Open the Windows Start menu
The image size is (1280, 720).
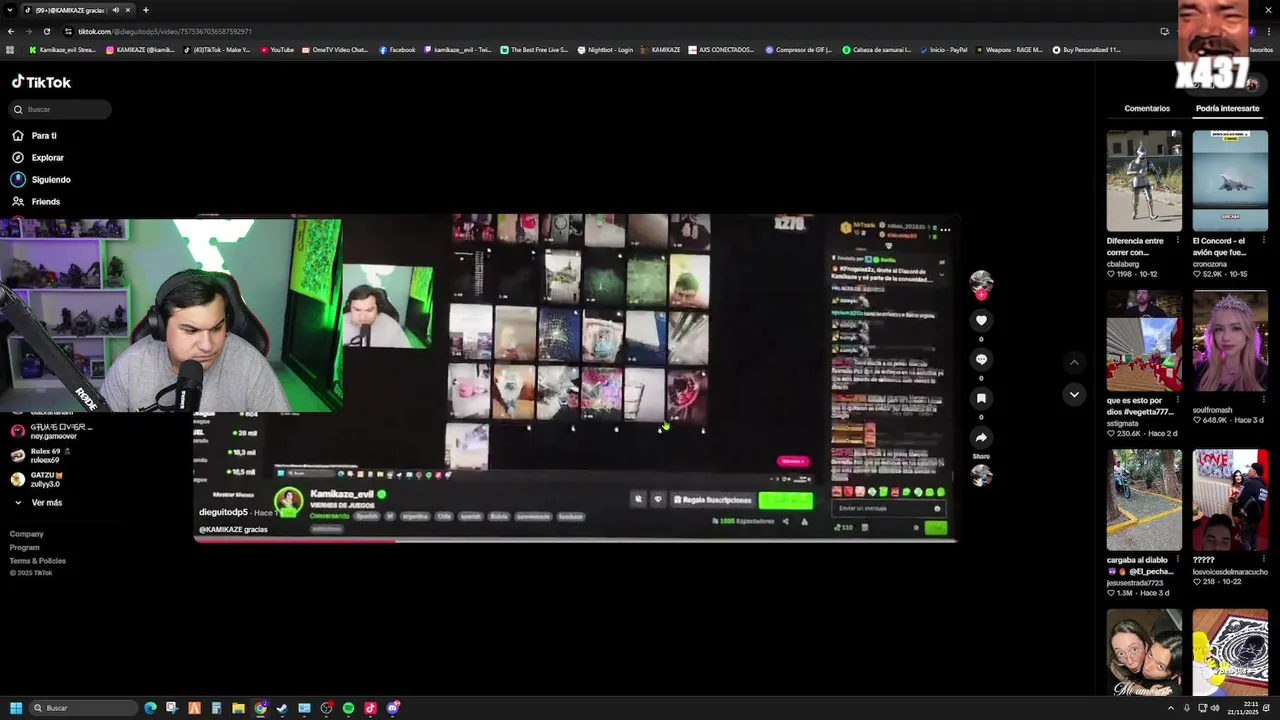pos(16,708)
